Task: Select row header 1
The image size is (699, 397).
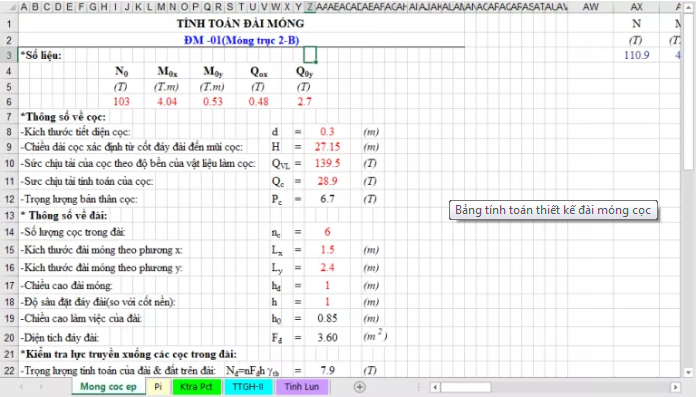Action: [9, 23]
